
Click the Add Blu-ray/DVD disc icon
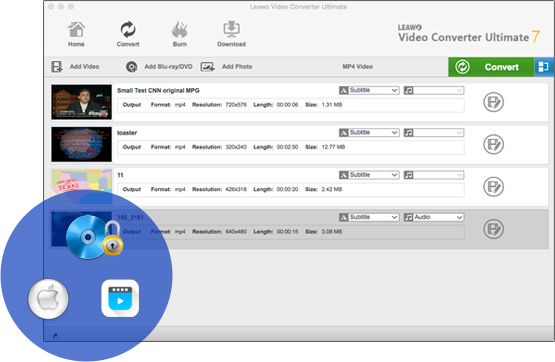pos(132,67)
